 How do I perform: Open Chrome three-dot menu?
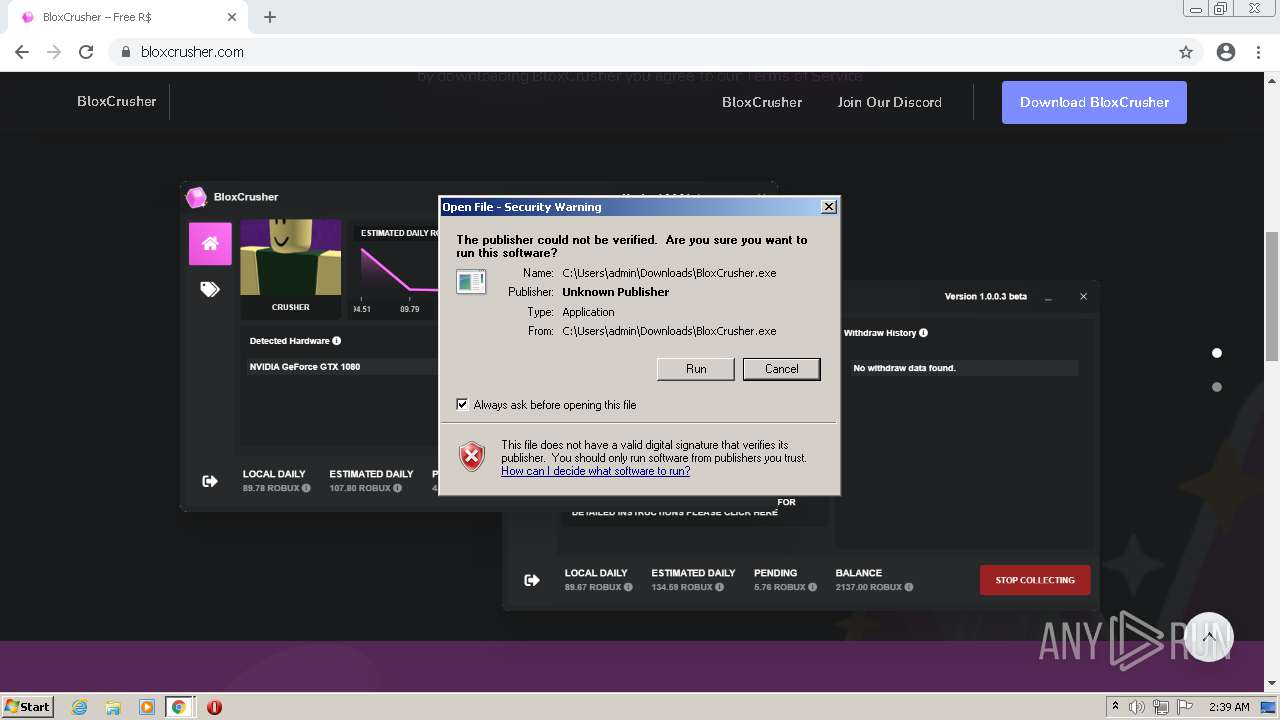[1258, 52]
